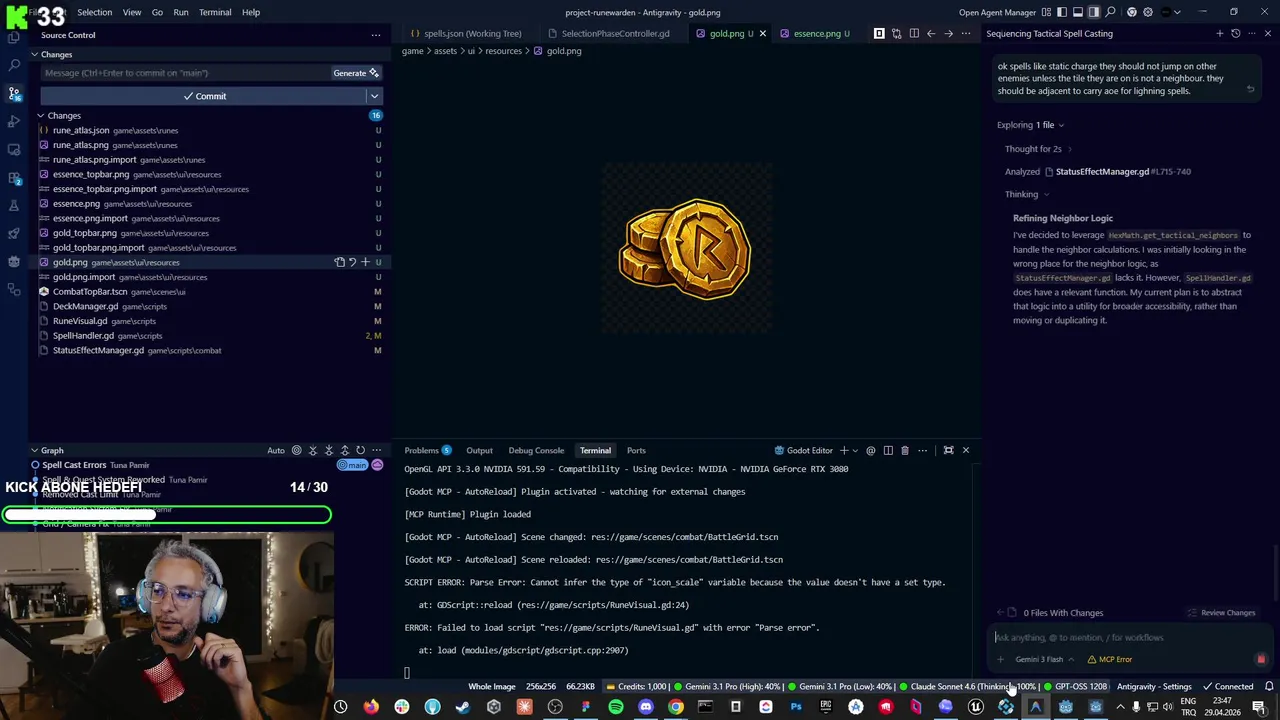Expand 'Thought for 2s' section

click(x=1038, y=149)
